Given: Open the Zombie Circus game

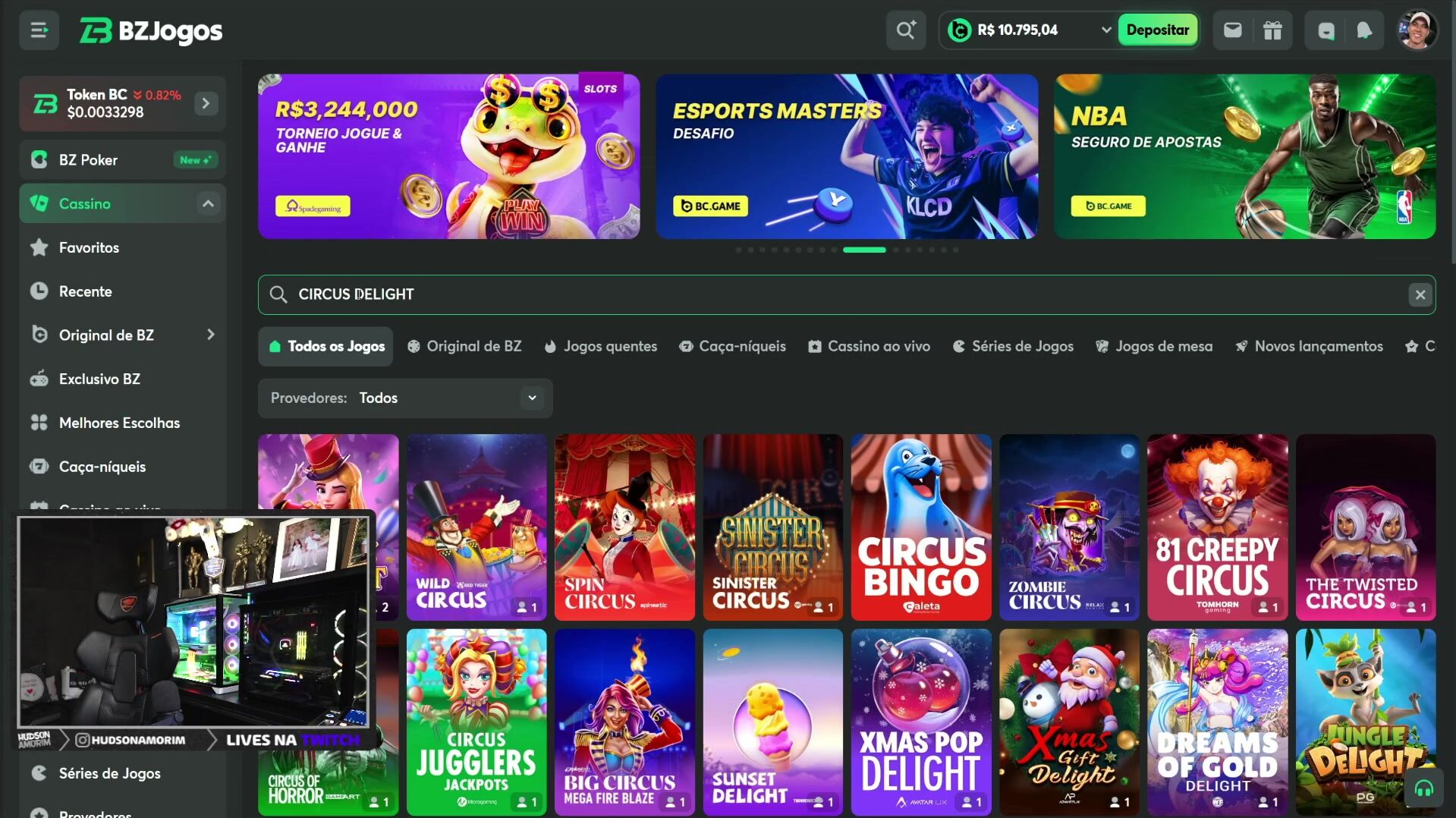Looking at the screenshot, I should pos(1069,527).
